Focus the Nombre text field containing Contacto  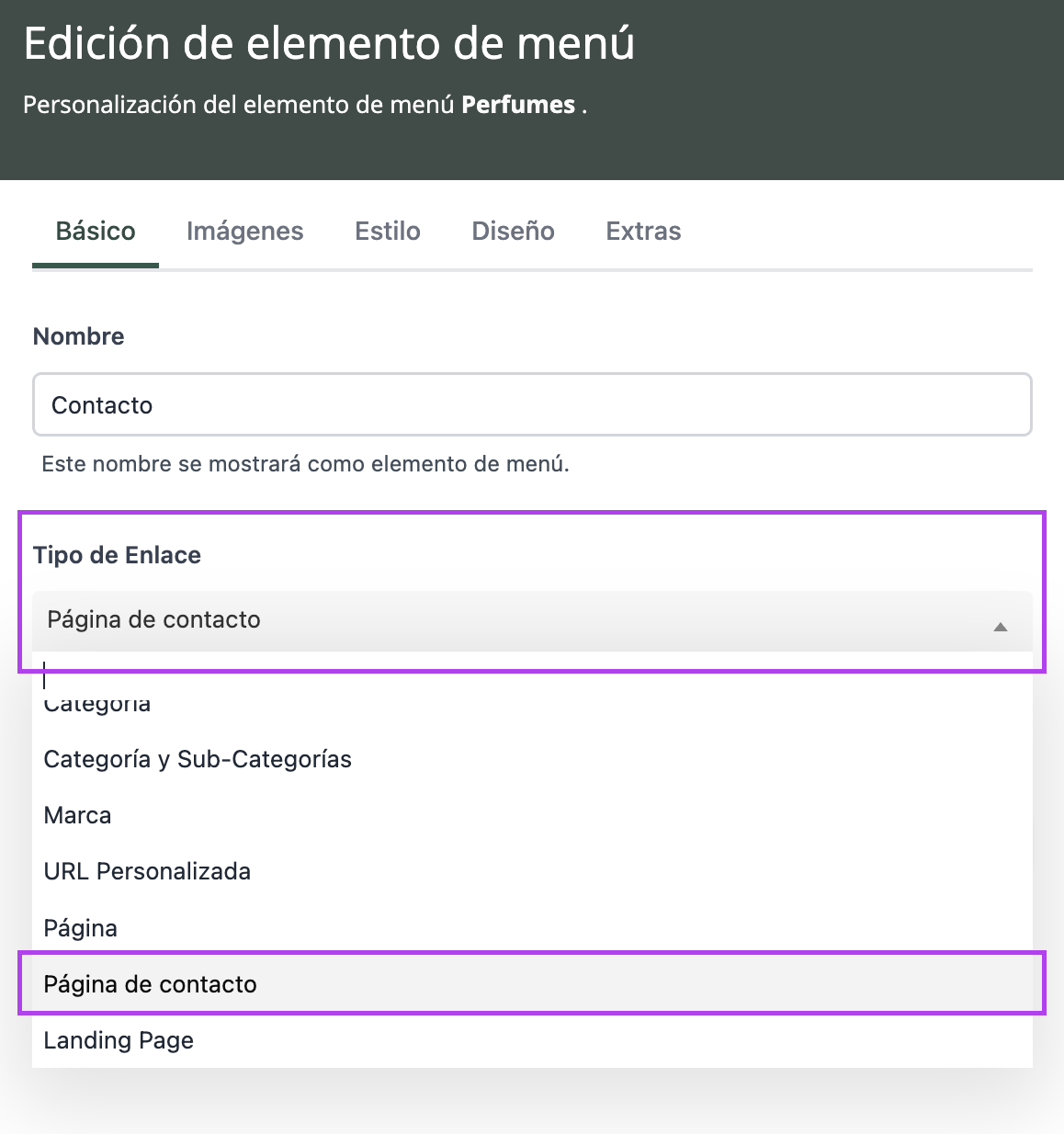[532, 405]
